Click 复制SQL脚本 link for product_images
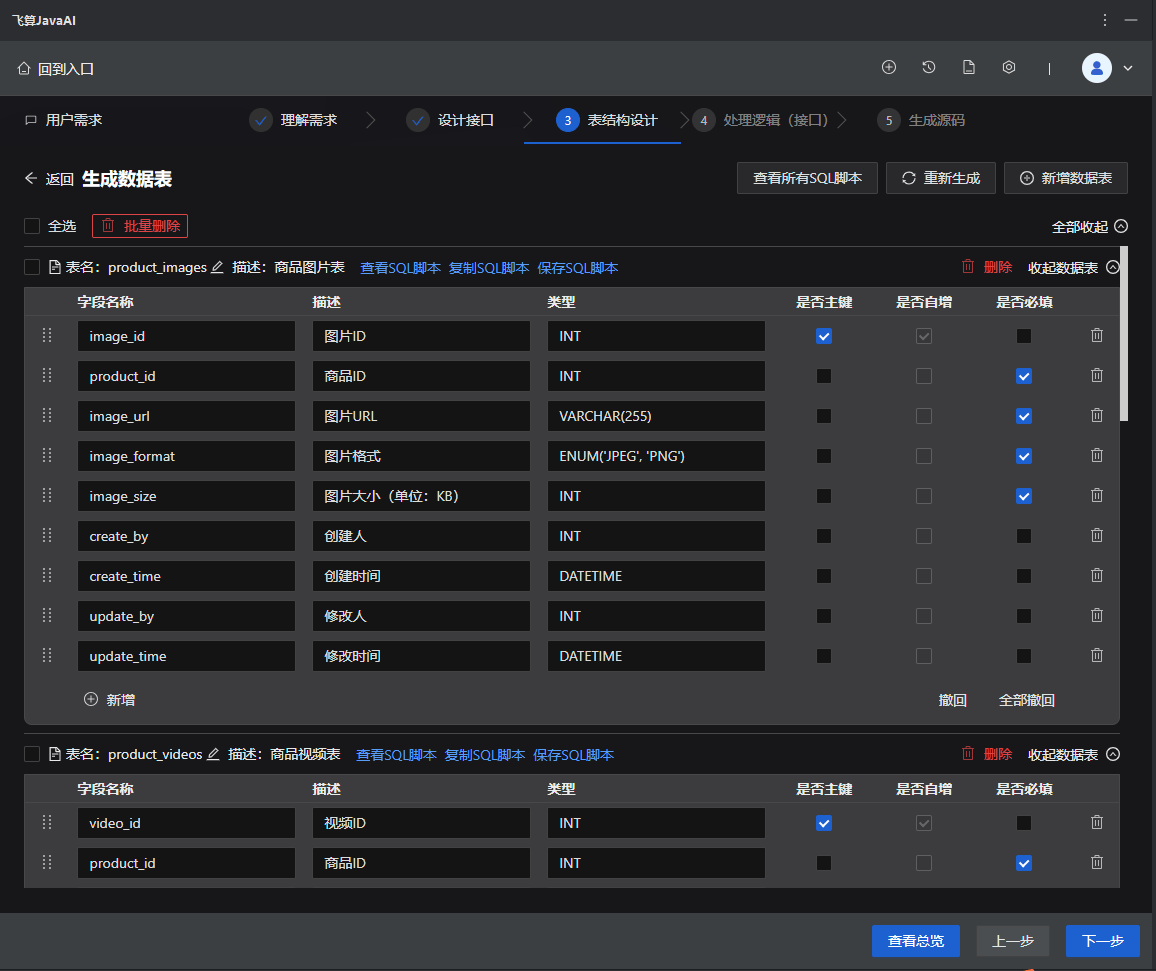The height and width of the screenshot is (971, 1156). (489, 268)
